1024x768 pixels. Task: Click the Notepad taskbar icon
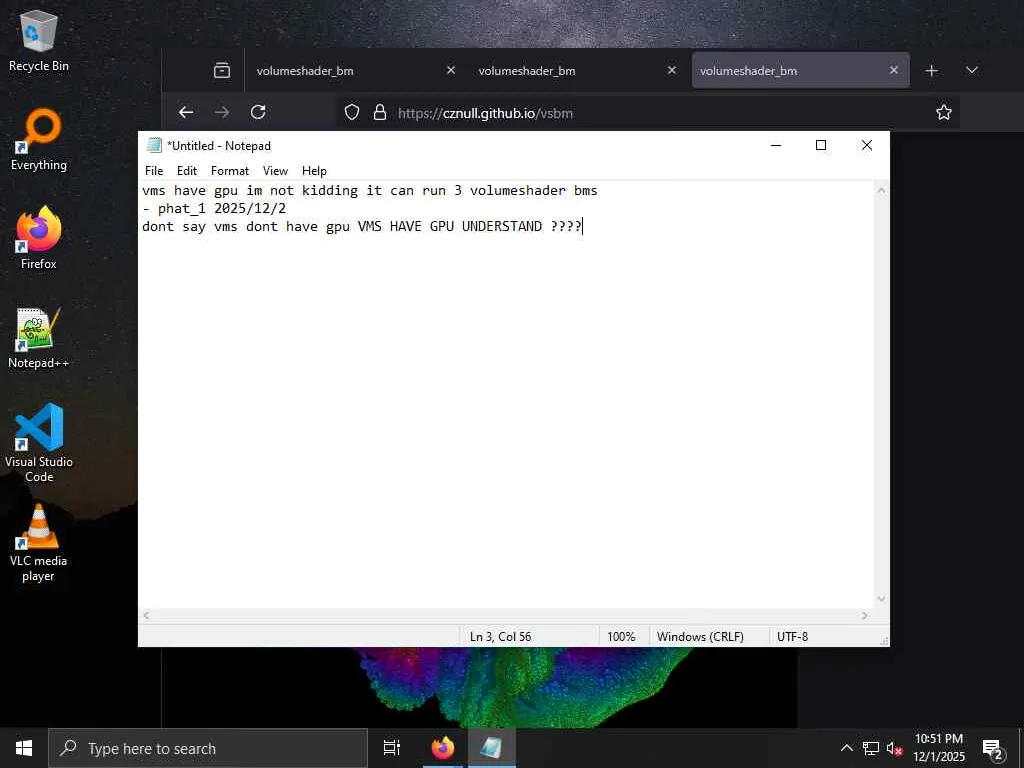click(x=492, y=748)
